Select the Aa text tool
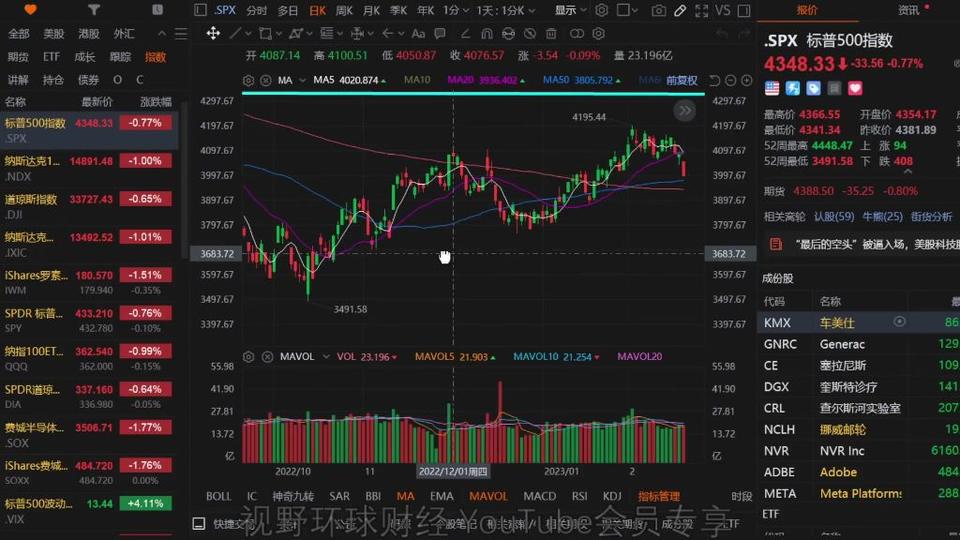960x540 pixels. (x=418, y=33)
